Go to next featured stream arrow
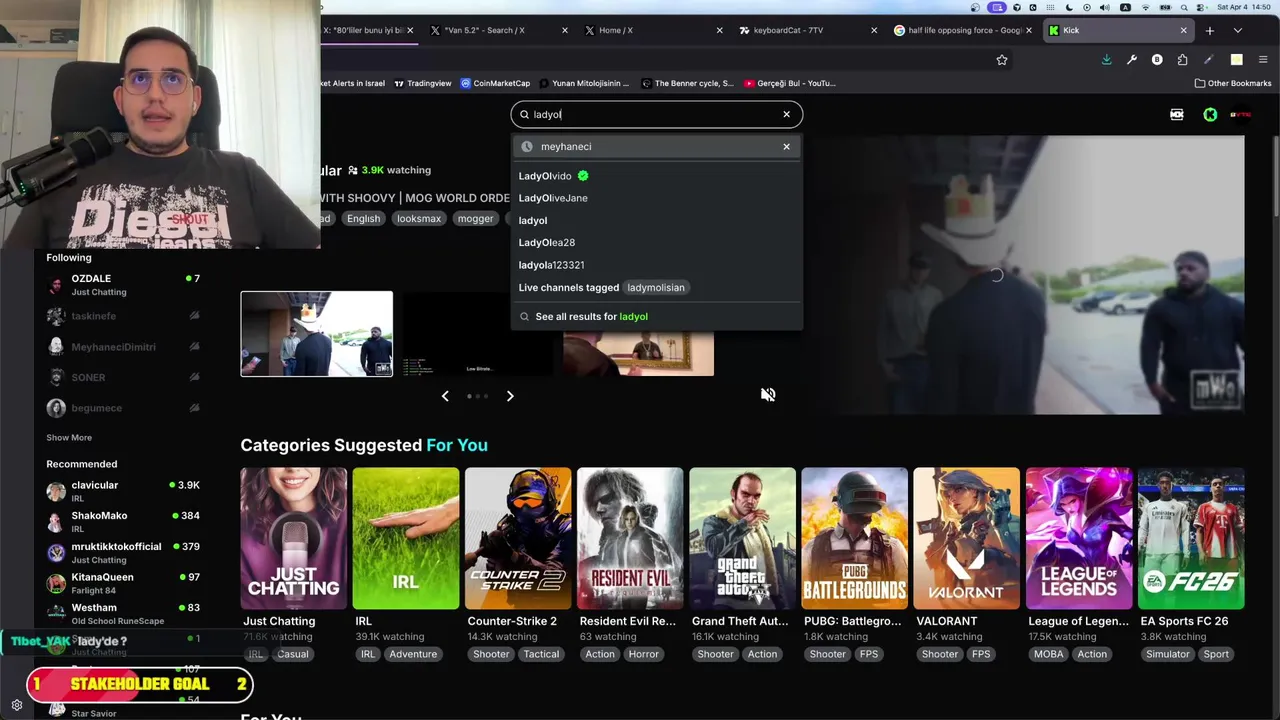The height and width of the screenshot is (720, 1280). tap(510, 396)
